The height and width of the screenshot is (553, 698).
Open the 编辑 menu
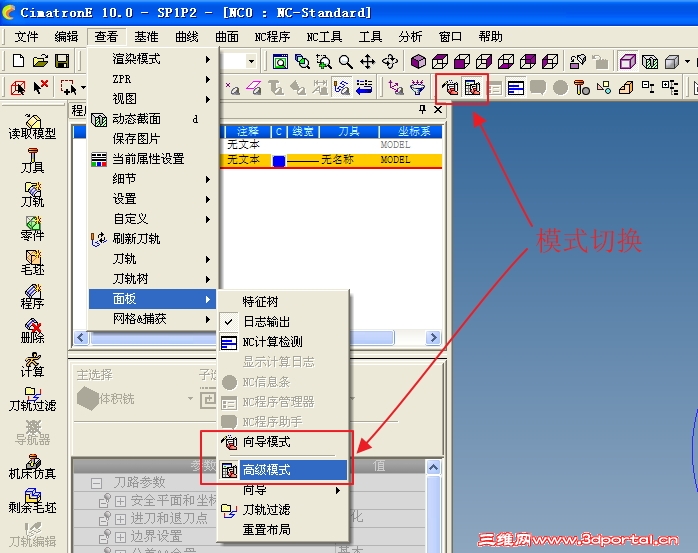tap(66, 37)
